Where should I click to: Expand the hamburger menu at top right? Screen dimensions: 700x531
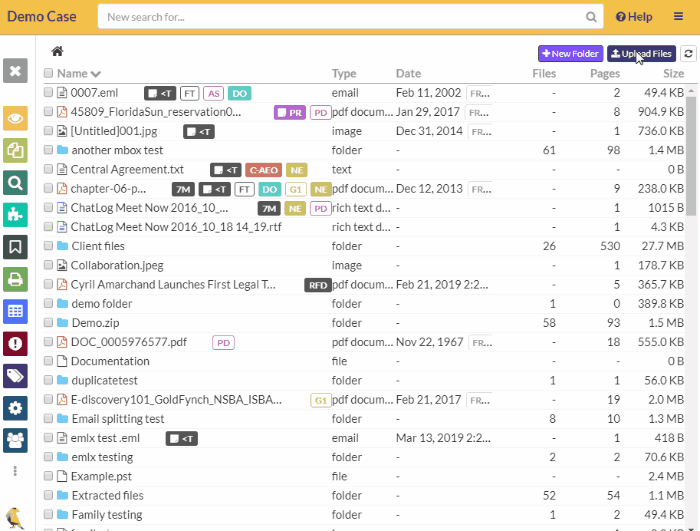coord(679,16)
